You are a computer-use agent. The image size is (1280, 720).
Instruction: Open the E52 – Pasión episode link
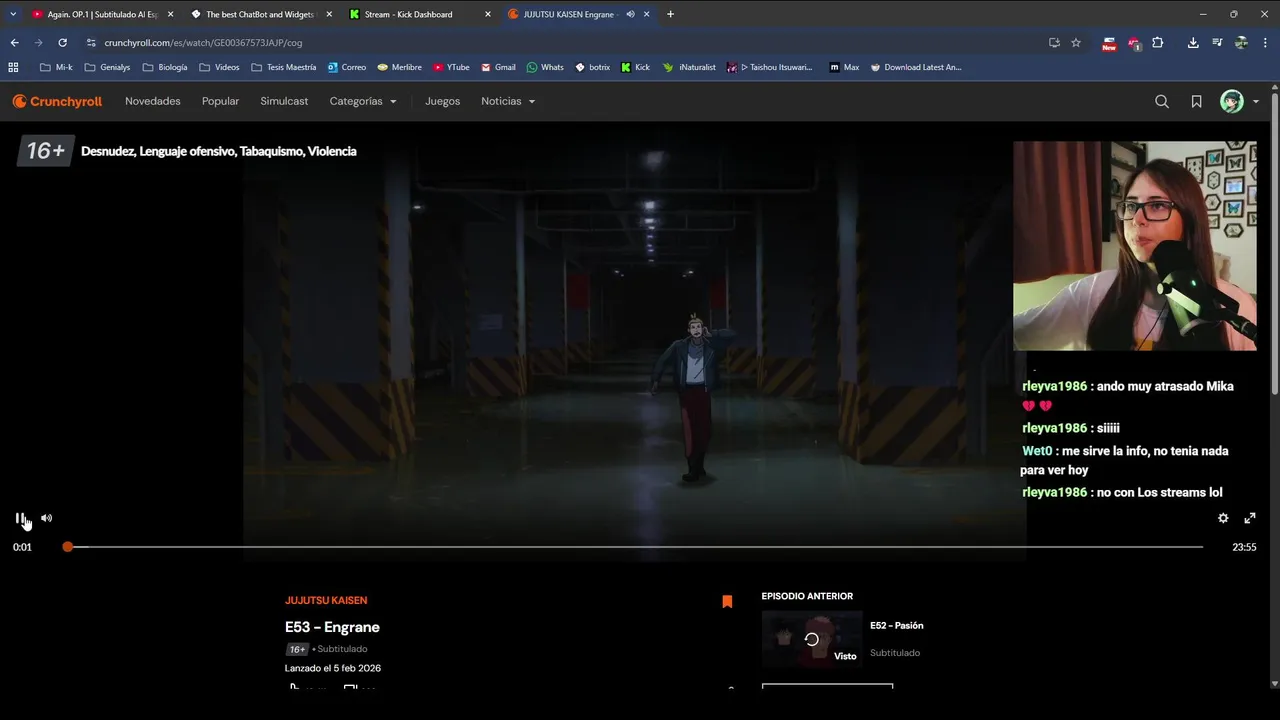tap(897, 625)
